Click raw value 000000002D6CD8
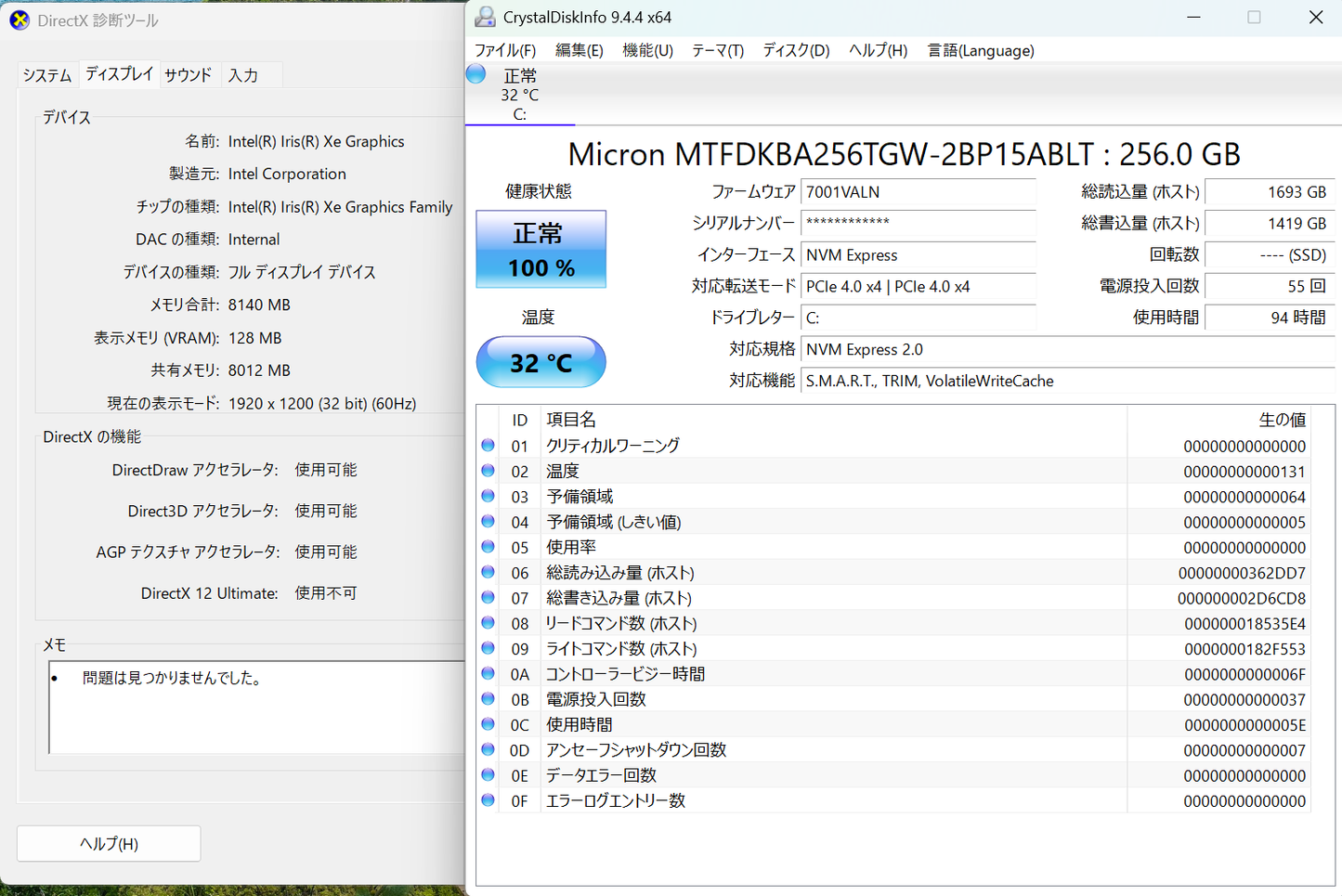The image size is (1342, 896). point(1242,598)
